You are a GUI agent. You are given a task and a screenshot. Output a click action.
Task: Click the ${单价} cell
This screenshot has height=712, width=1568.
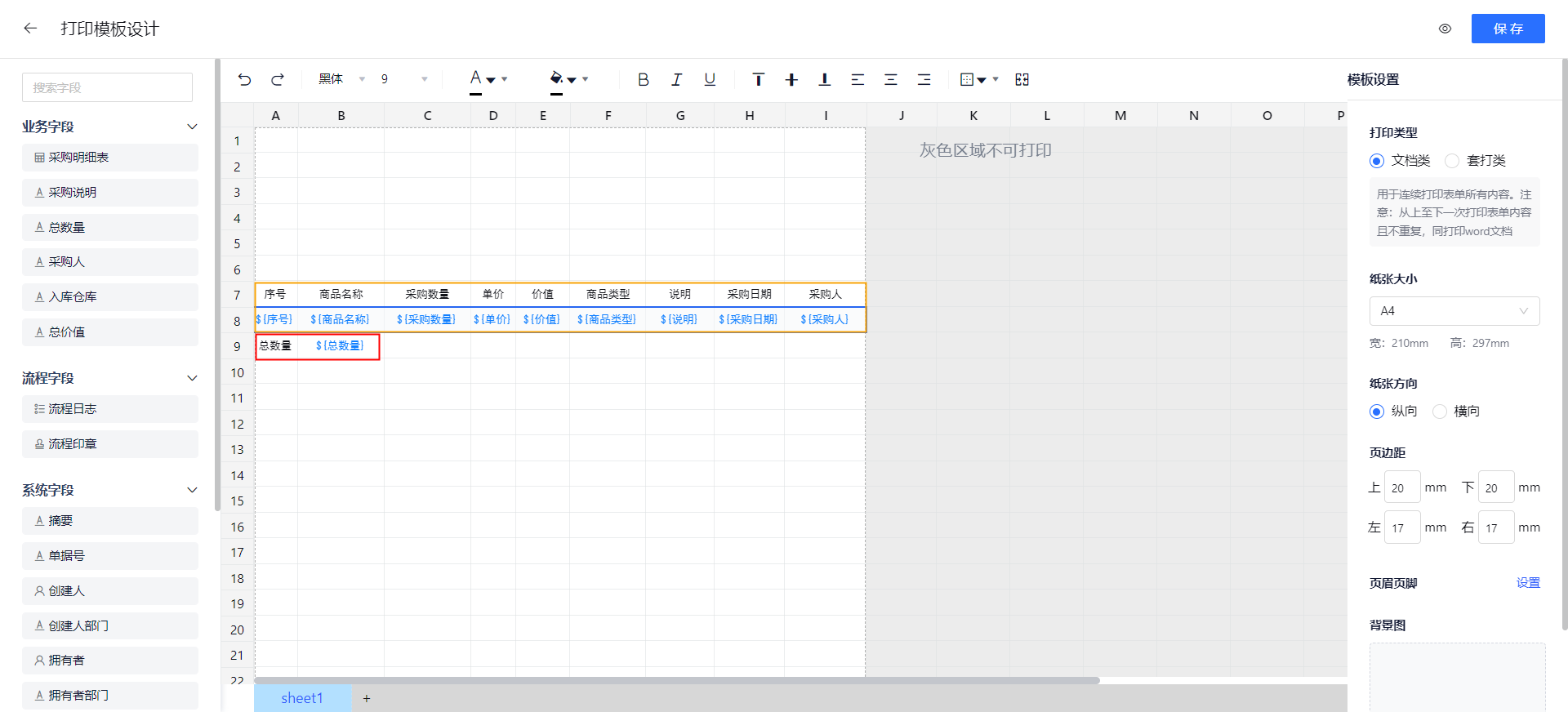(x=492, y=319)
